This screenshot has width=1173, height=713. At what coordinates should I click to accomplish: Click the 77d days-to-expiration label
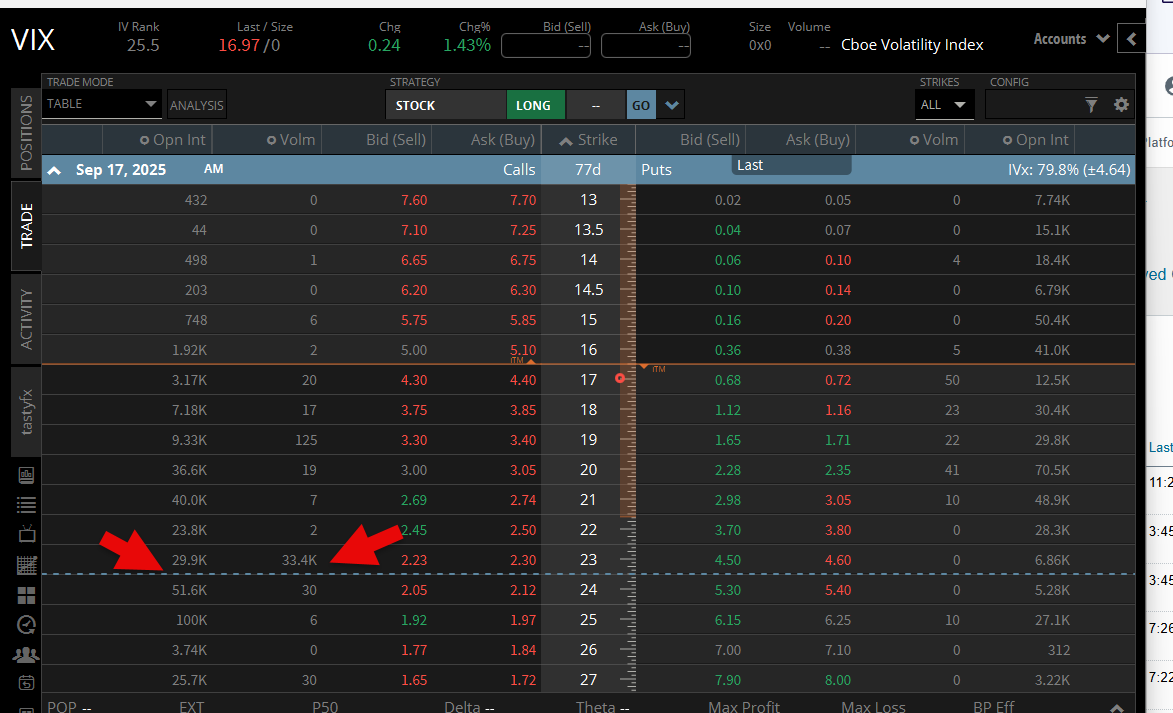[x=588, y=170]
